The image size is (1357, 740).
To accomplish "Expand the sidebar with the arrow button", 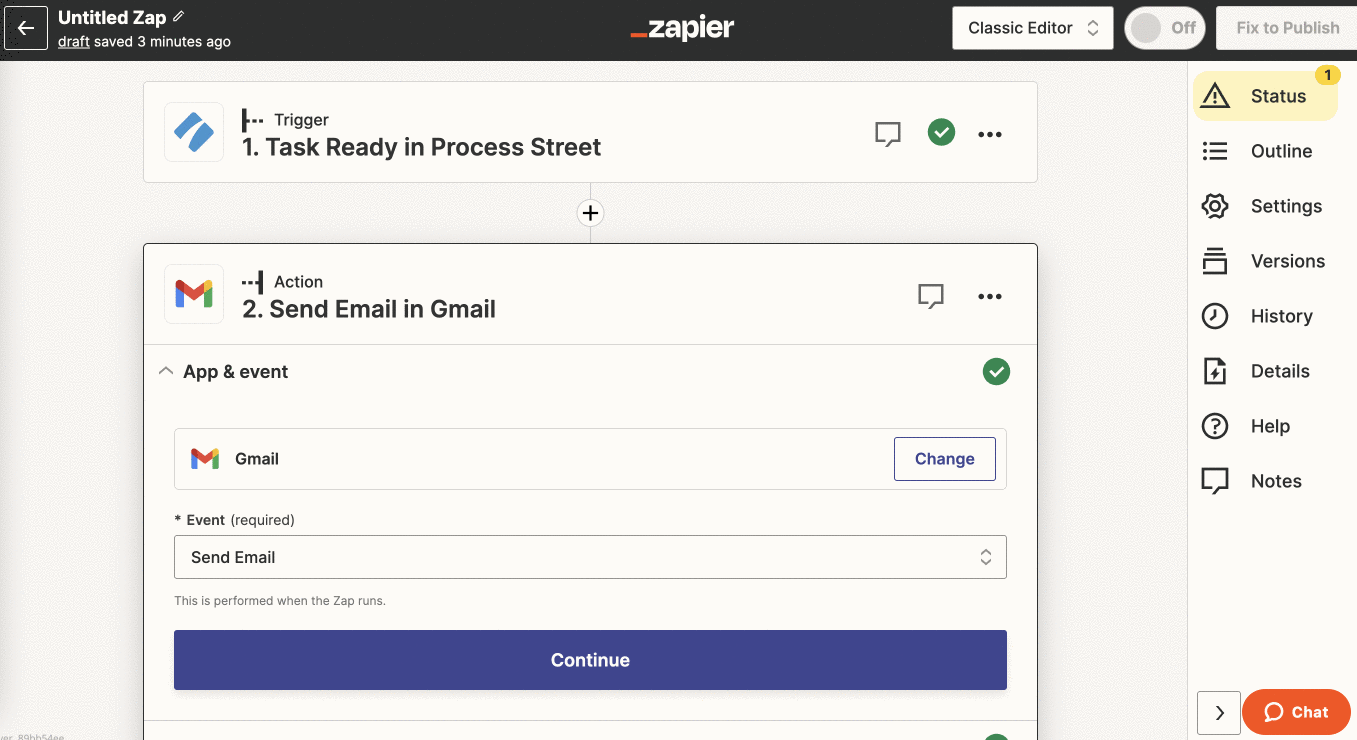I will click(1219, 713).
